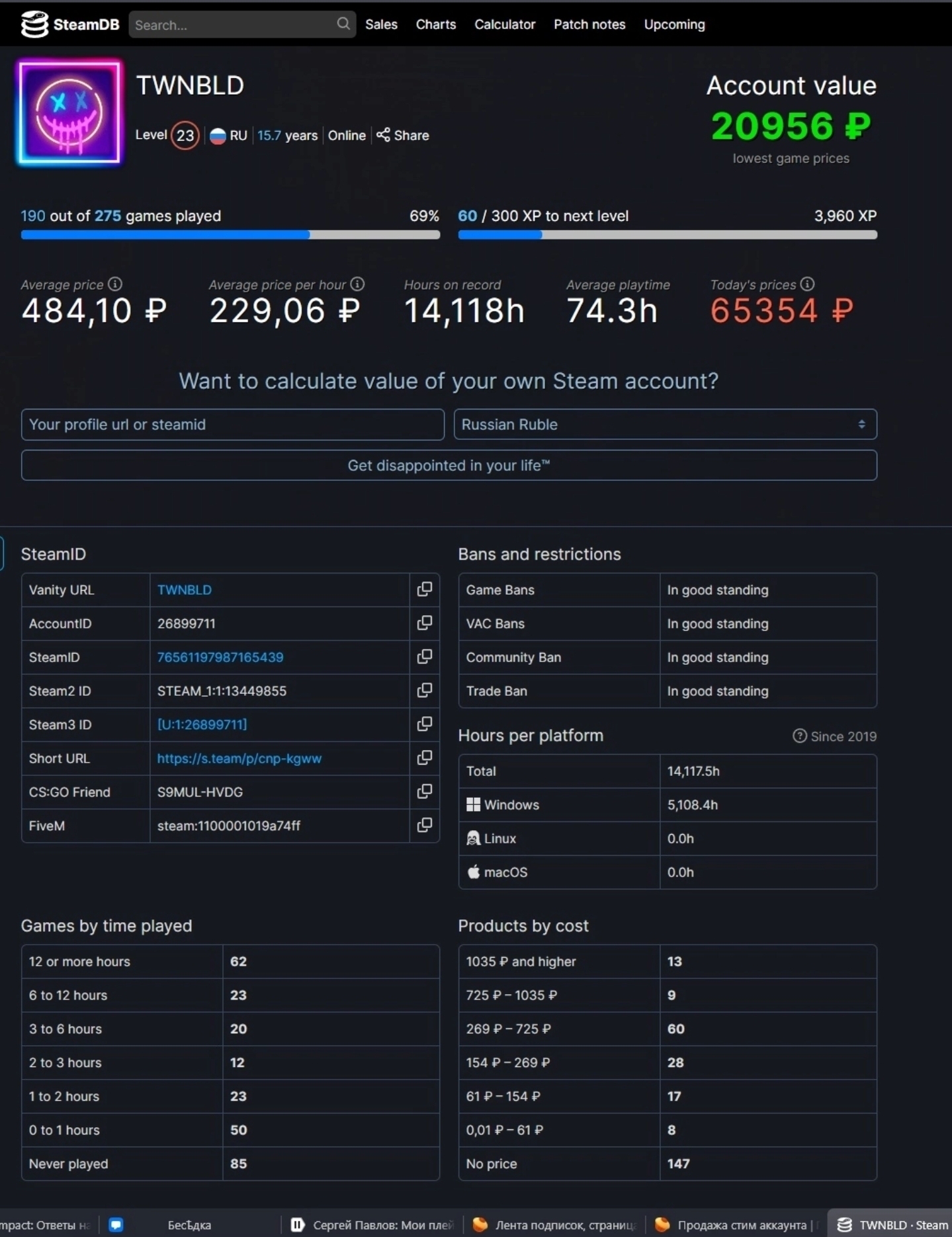
Task: Focus the profile url or steamid field
Action: (232, 425)
